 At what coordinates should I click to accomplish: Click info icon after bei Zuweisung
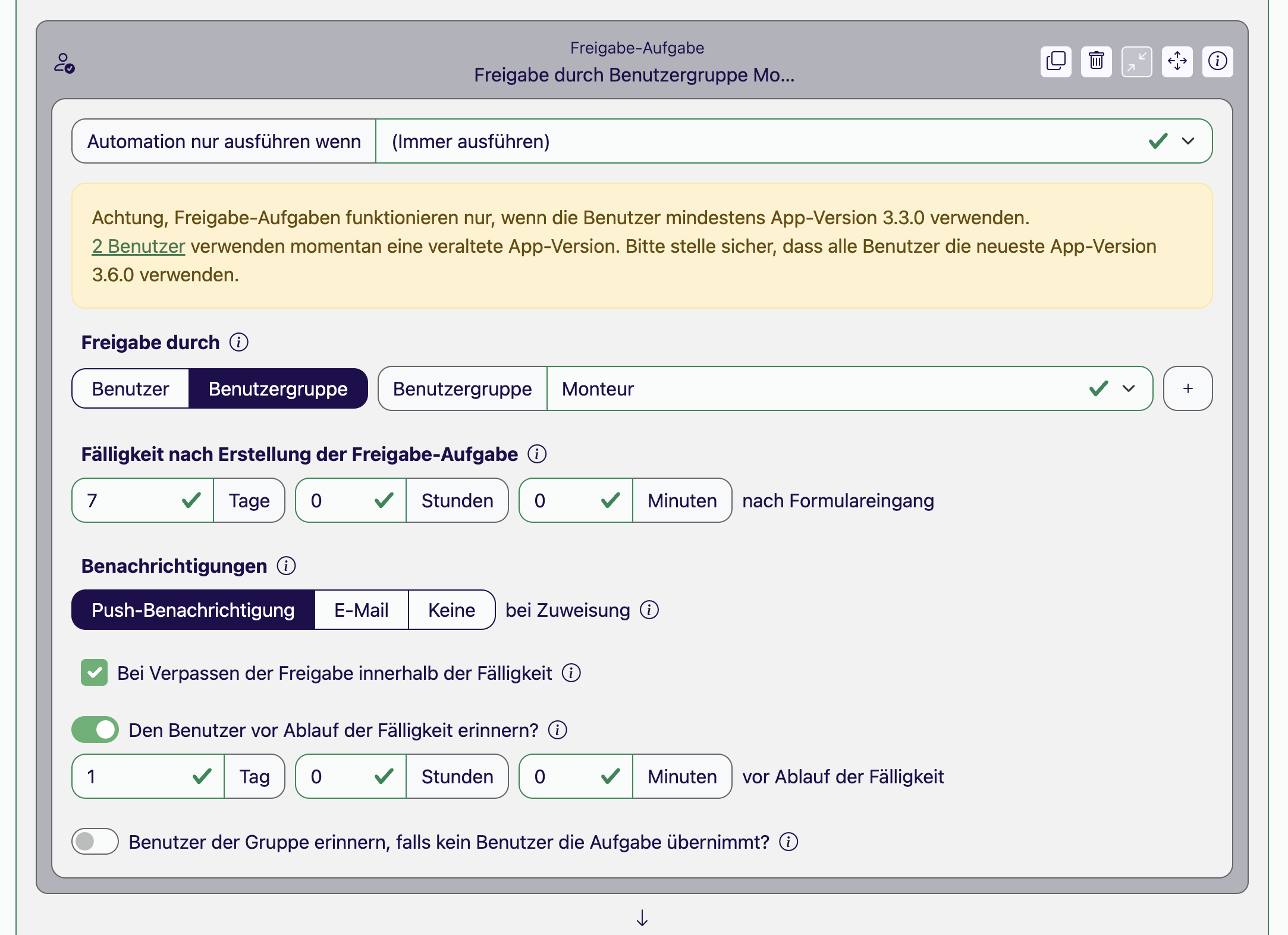point(649,610)
